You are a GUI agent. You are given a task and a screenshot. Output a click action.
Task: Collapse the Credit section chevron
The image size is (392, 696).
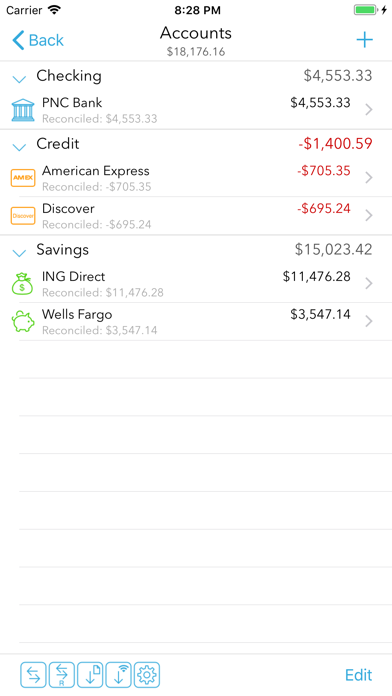[19, 147]
